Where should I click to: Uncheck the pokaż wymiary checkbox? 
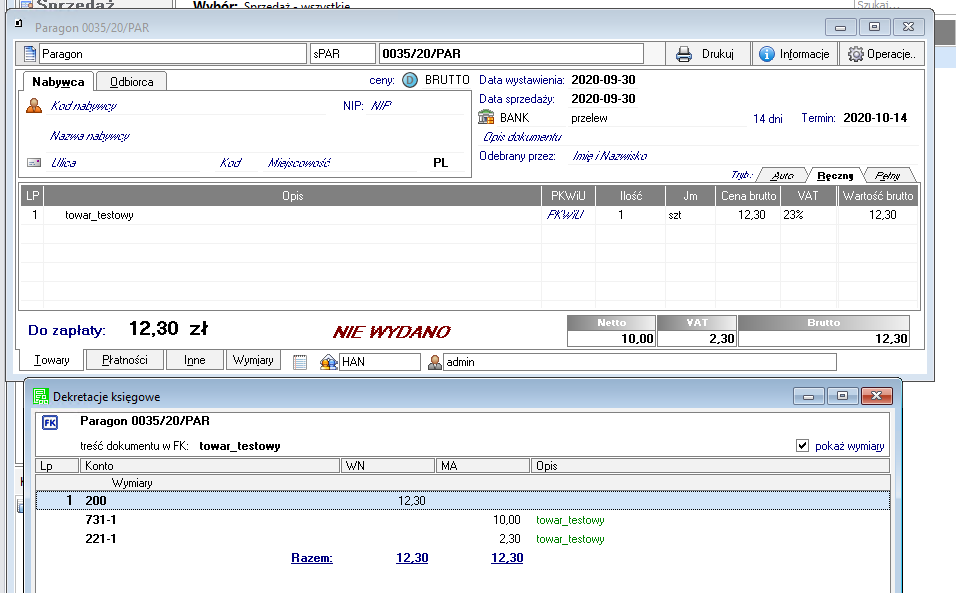click(802, 446)
